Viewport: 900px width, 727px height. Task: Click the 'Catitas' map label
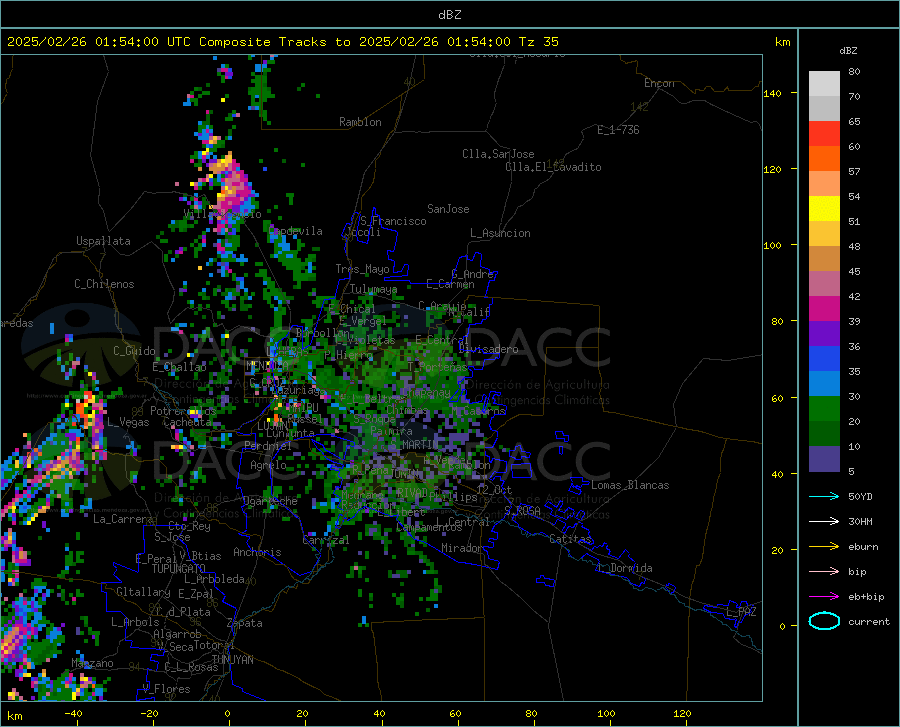(571, 539)
